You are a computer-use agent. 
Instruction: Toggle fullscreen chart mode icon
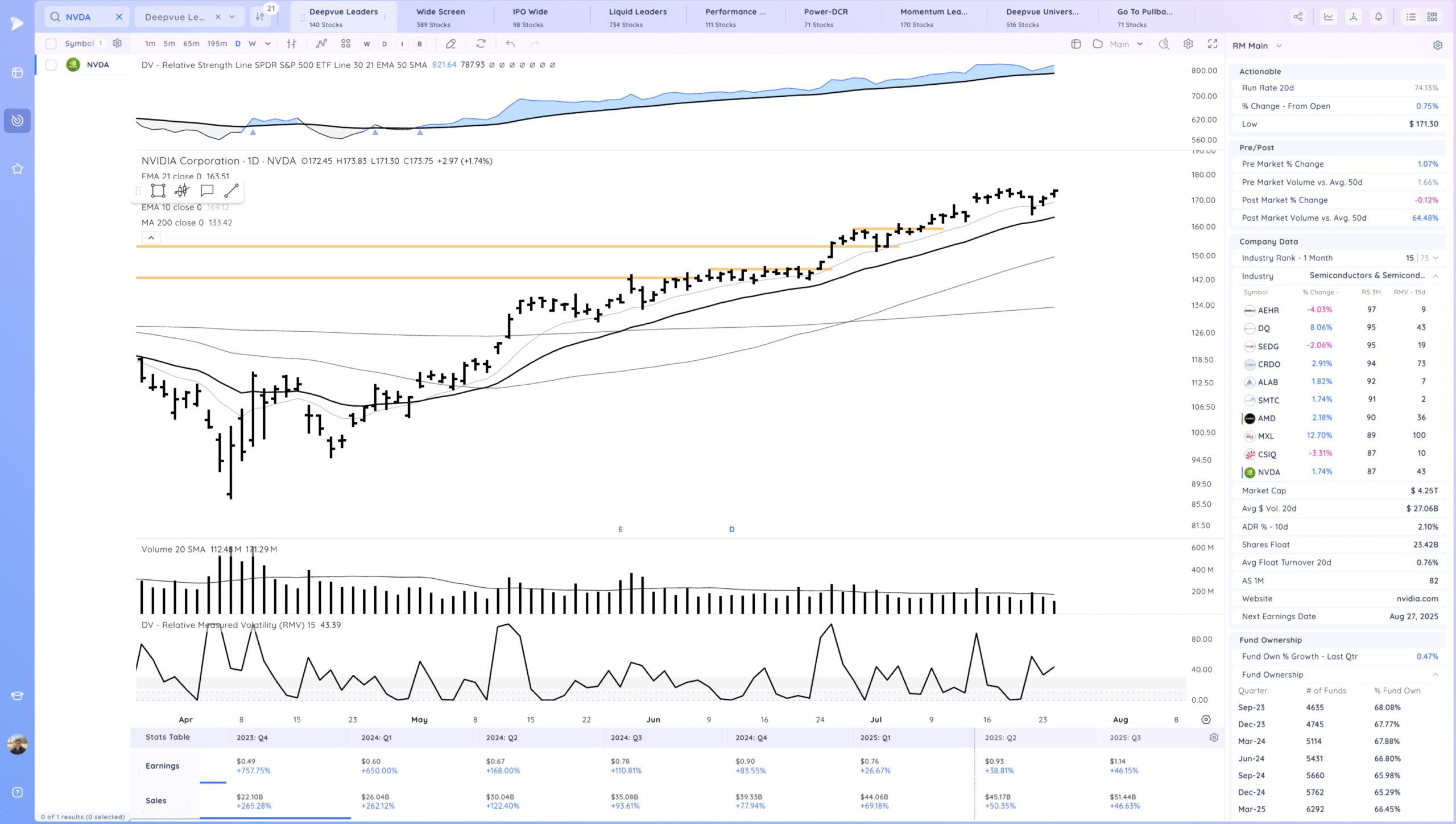pyautogui.click(x=1213, y=44)
